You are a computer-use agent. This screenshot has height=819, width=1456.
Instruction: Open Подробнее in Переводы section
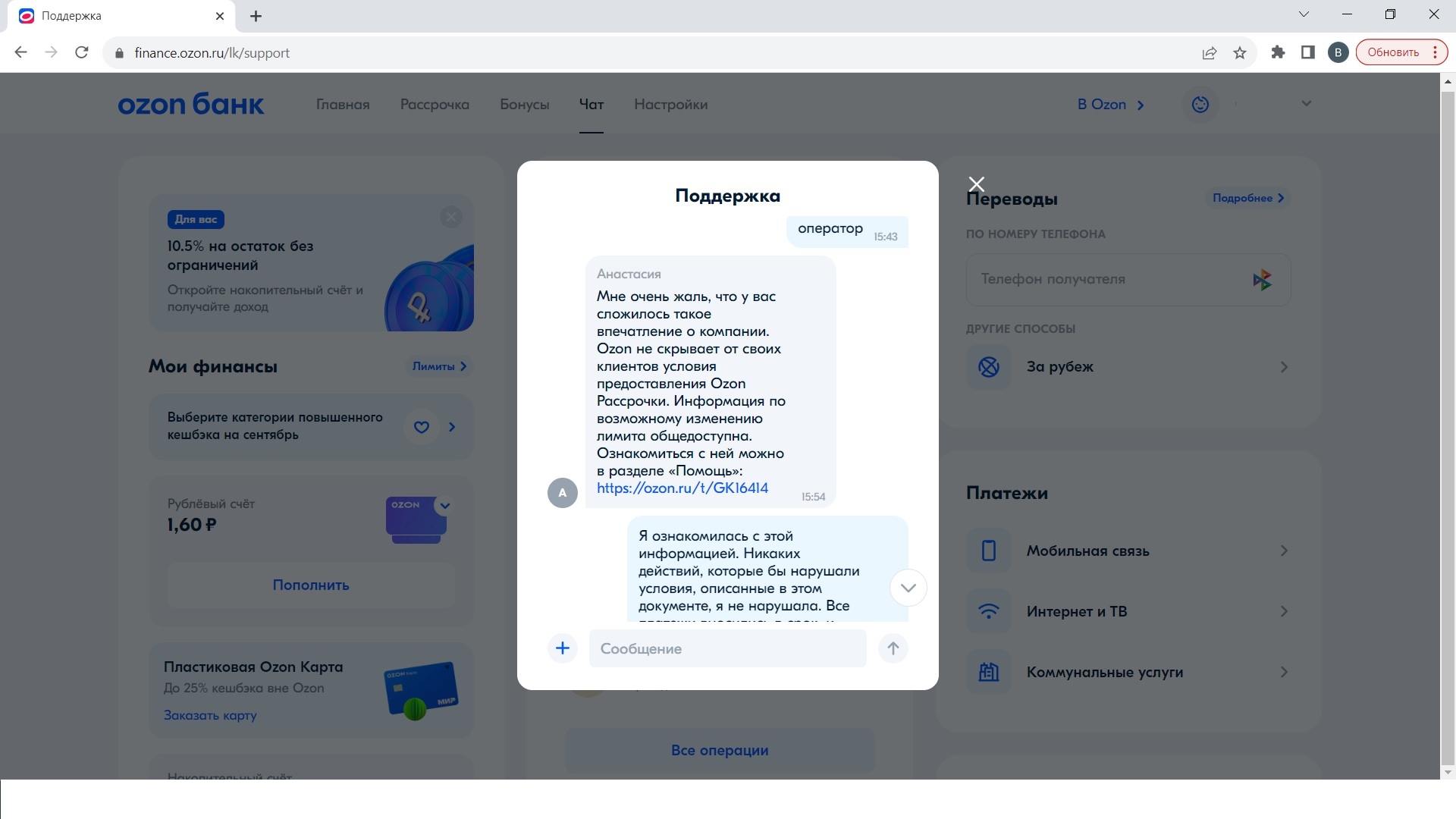[x=1248, y=198]
